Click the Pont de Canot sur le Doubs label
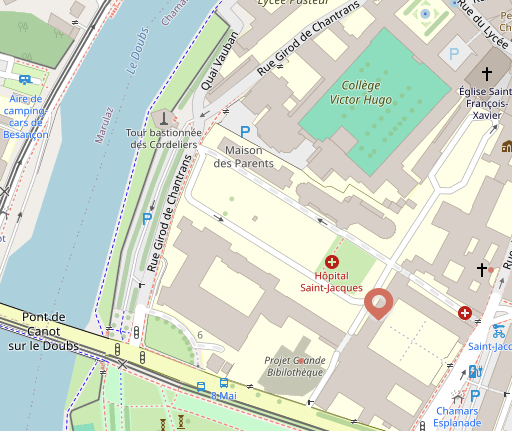The height and width of the screenshot is (431, 512). coord(43,331)
